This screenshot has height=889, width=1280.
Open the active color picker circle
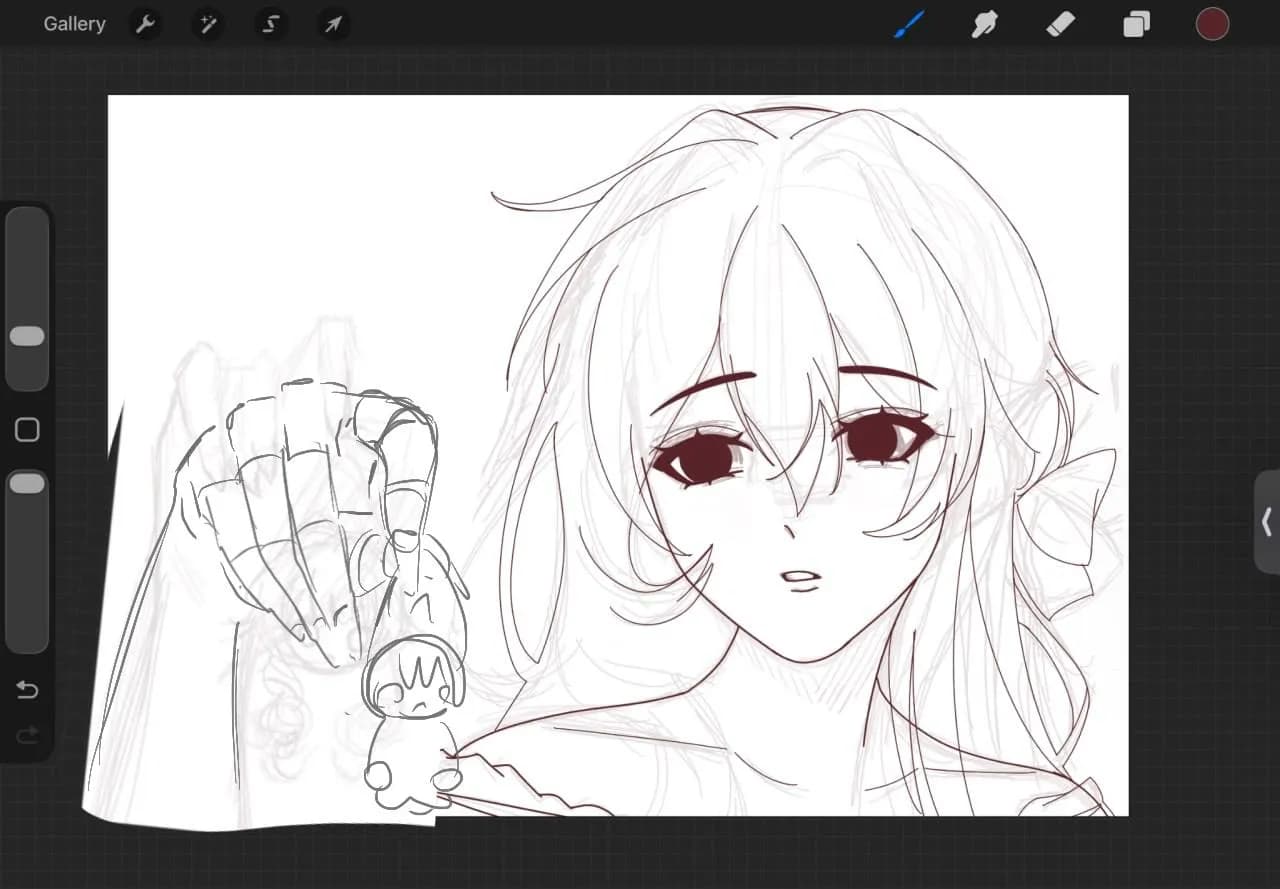(1212, 24)
